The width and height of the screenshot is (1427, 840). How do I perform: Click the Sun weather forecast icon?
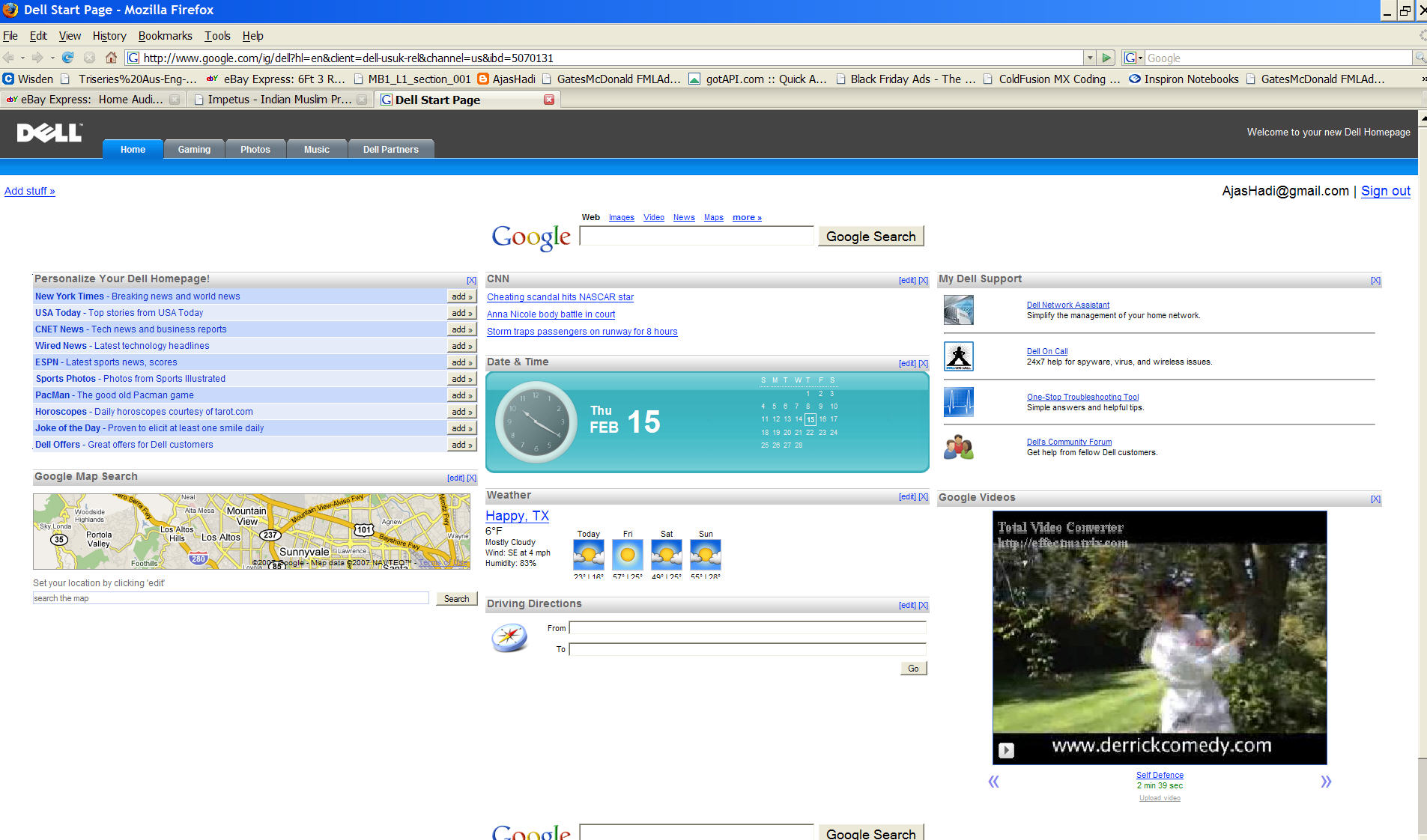pyautogui.click(x=706, y=556)
